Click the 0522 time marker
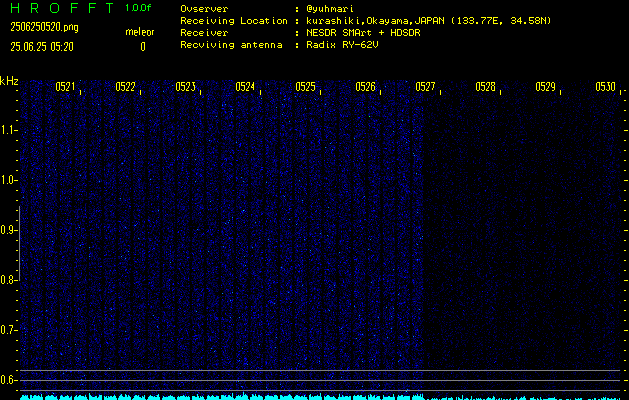 [x=126, y=87]
